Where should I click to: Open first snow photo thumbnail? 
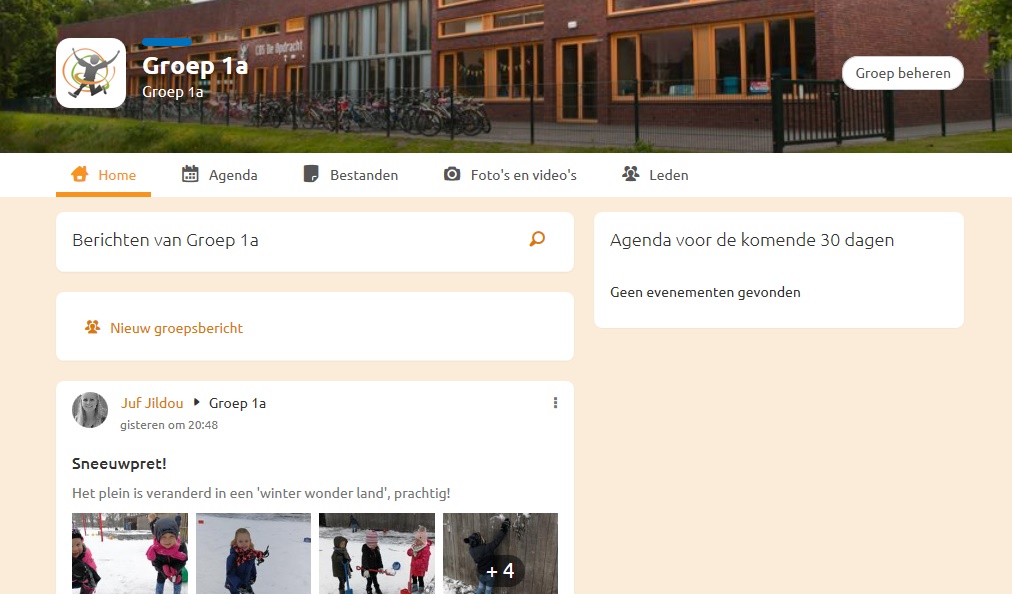(x=130, y=553)
